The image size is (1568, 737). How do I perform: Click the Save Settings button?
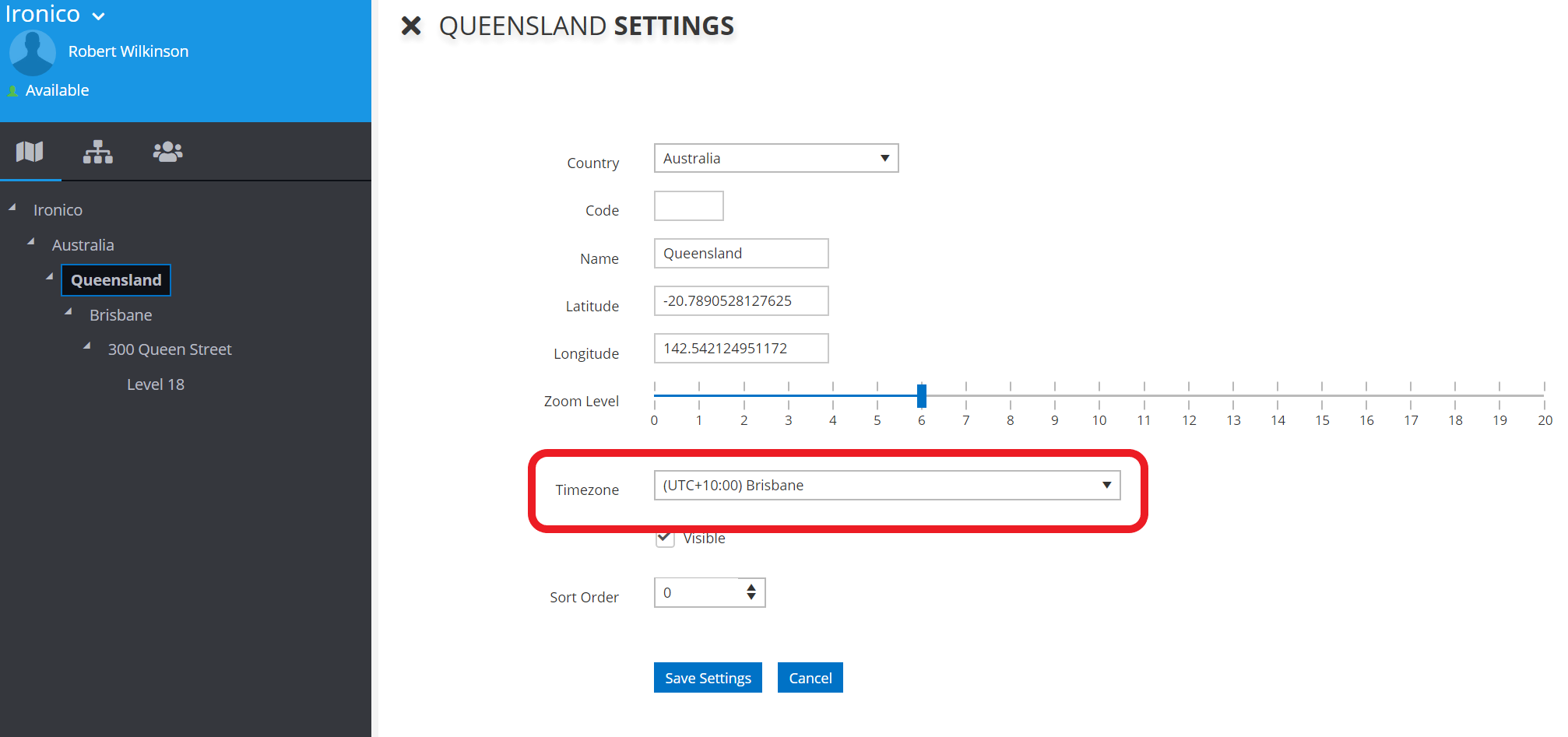point(708,678)
